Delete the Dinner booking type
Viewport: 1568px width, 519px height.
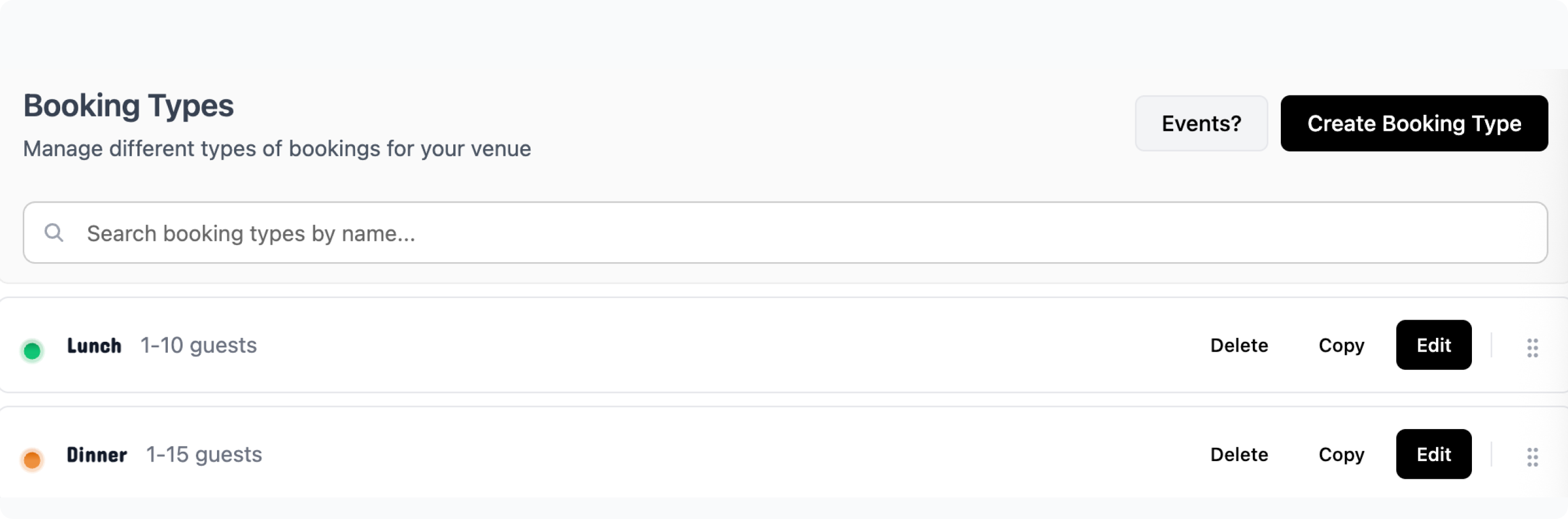click(x=1239, y=454)
